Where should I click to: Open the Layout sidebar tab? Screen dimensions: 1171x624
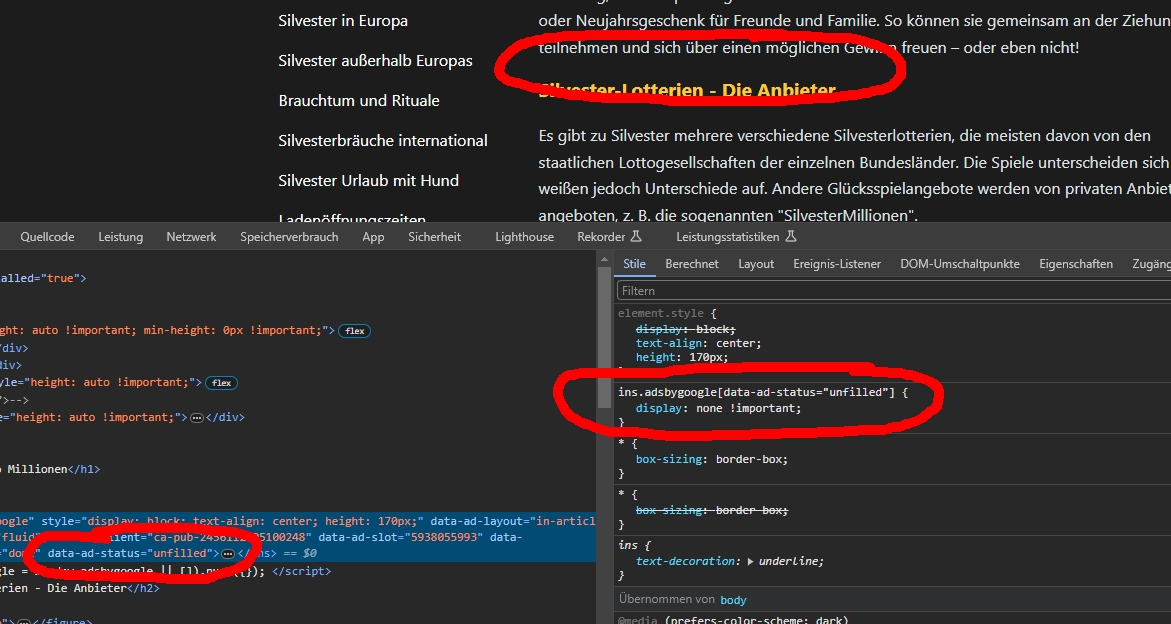click(756, 263)
